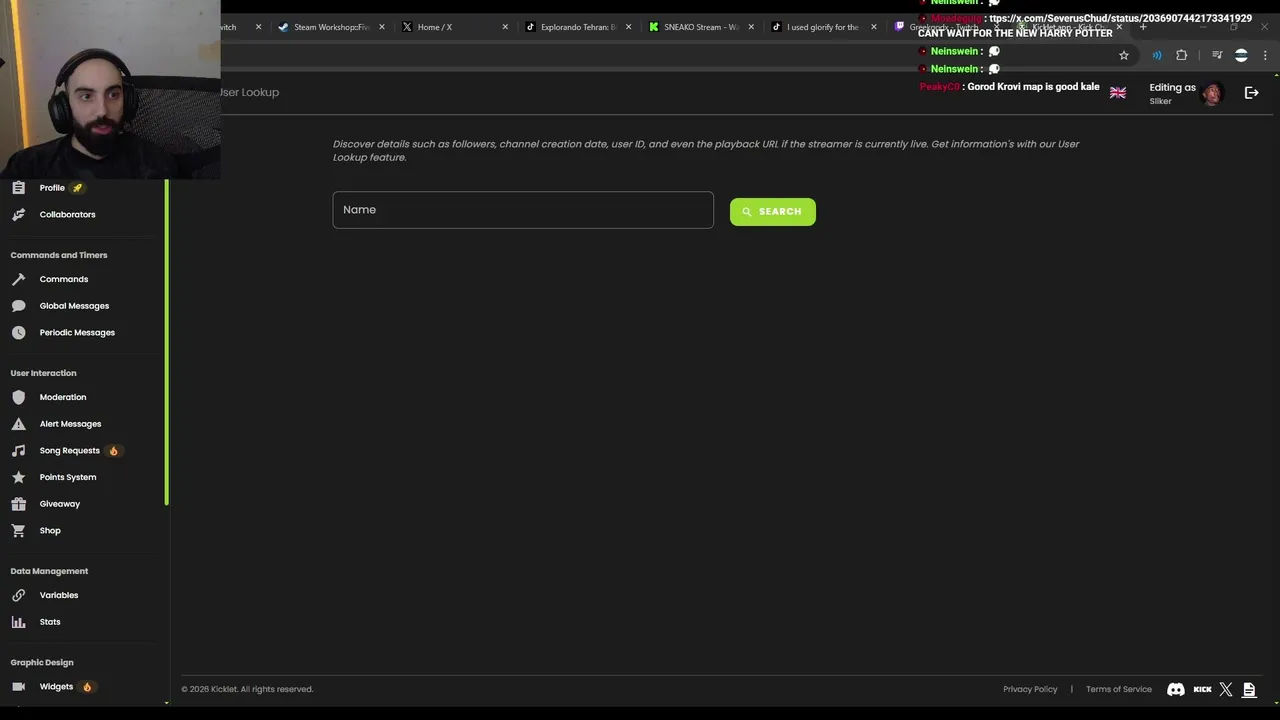Open the Privacy Policy link
The width and height of the screenshot is (1280, 720).
tap(1030, 689)
